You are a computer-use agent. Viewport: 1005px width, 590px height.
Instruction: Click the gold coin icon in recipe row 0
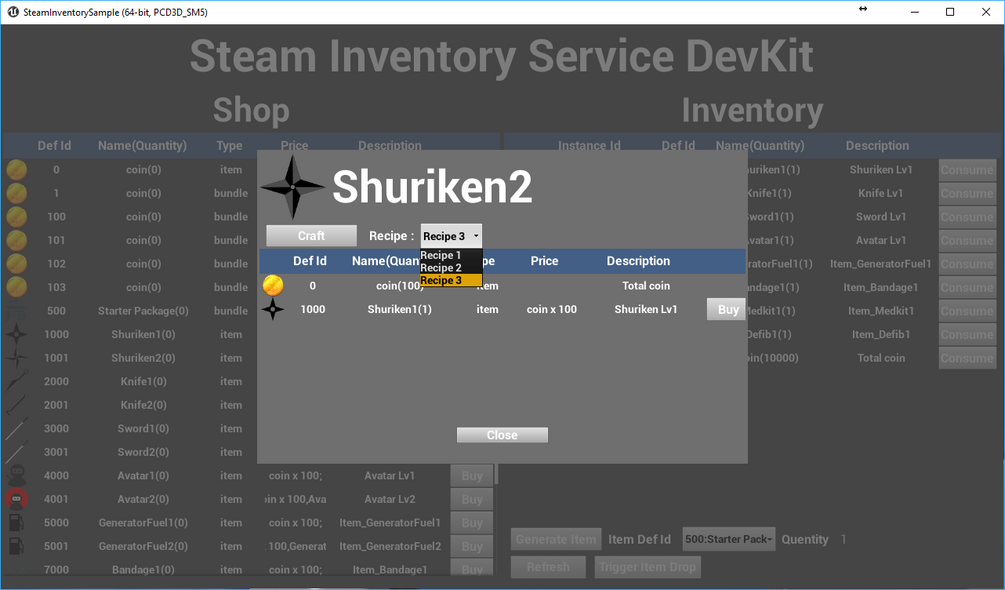click(x=273, y=286)
